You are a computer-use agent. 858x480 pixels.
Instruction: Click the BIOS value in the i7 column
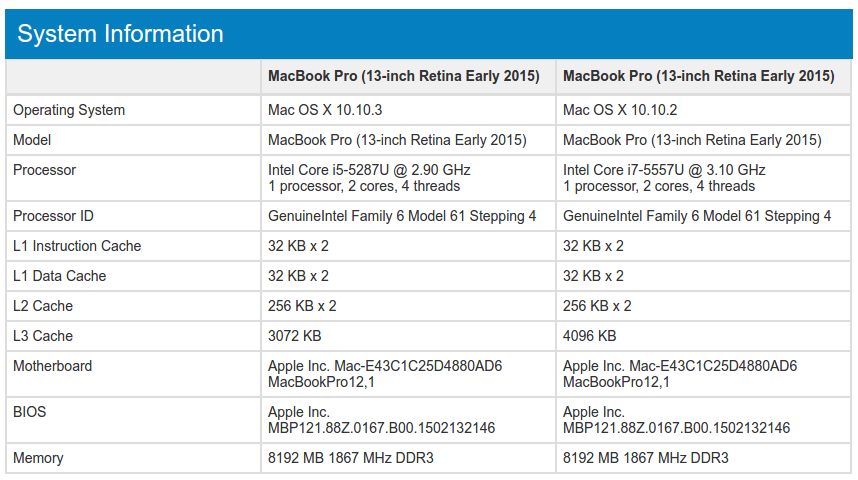(x=676, y=420)
